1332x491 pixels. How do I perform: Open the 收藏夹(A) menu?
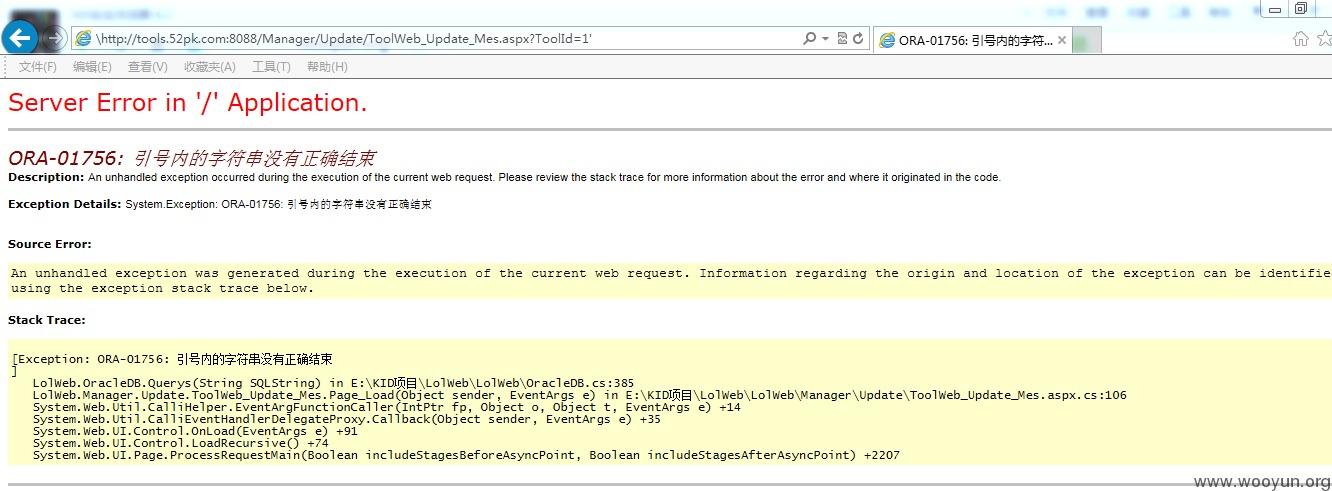tap(210, 67)
